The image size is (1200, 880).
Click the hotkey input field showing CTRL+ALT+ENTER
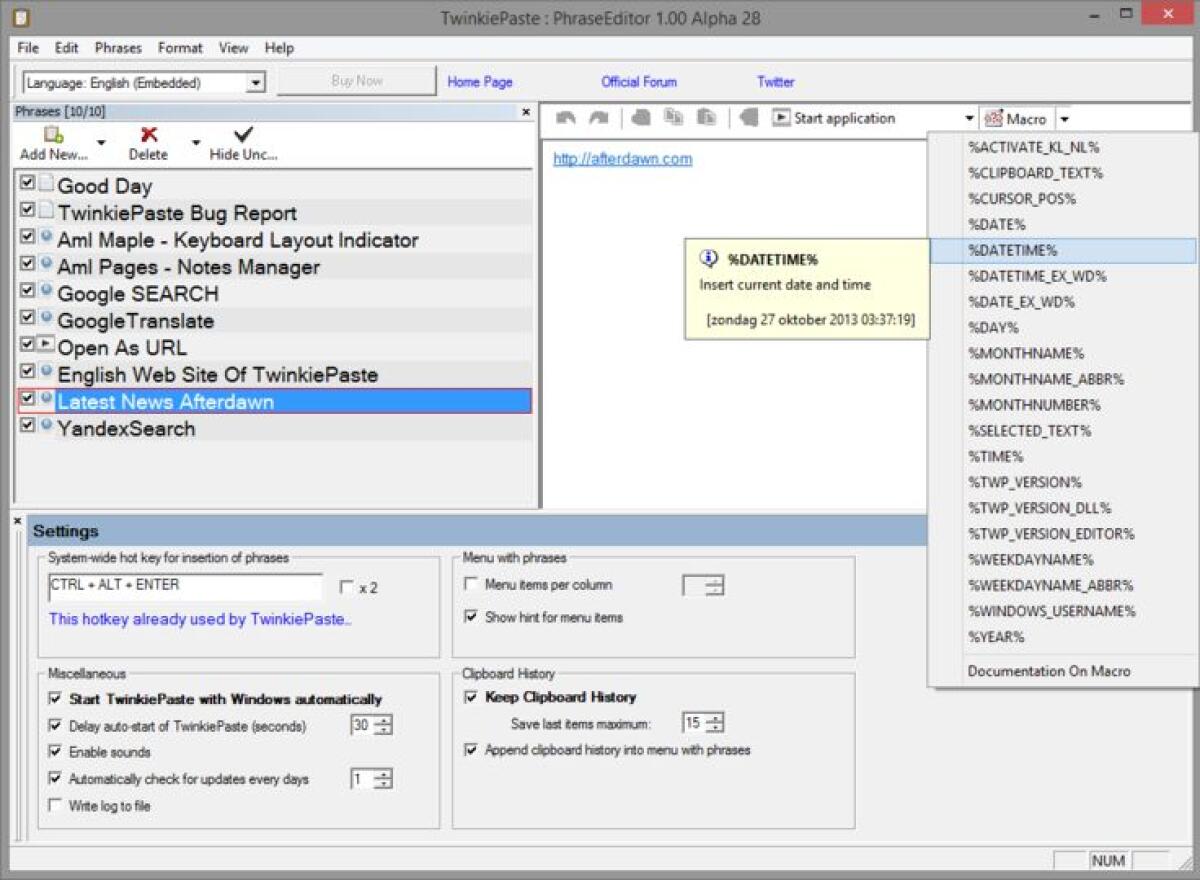[x=180, y=587]
